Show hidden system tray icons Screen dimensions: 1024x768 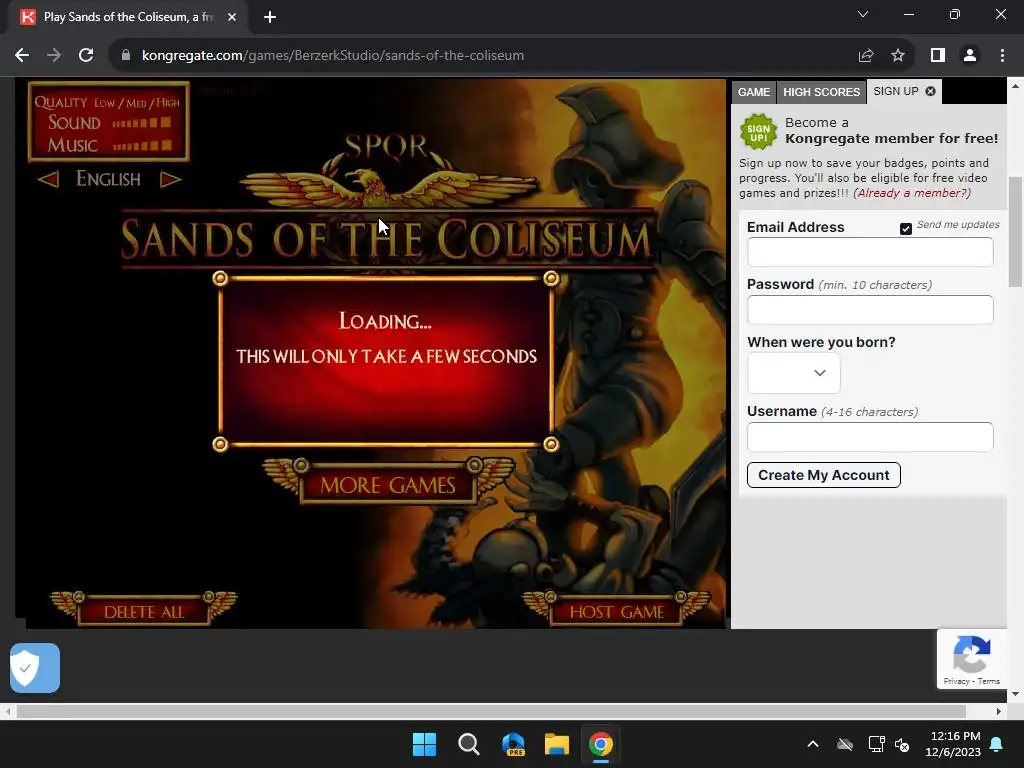point(813,744)
